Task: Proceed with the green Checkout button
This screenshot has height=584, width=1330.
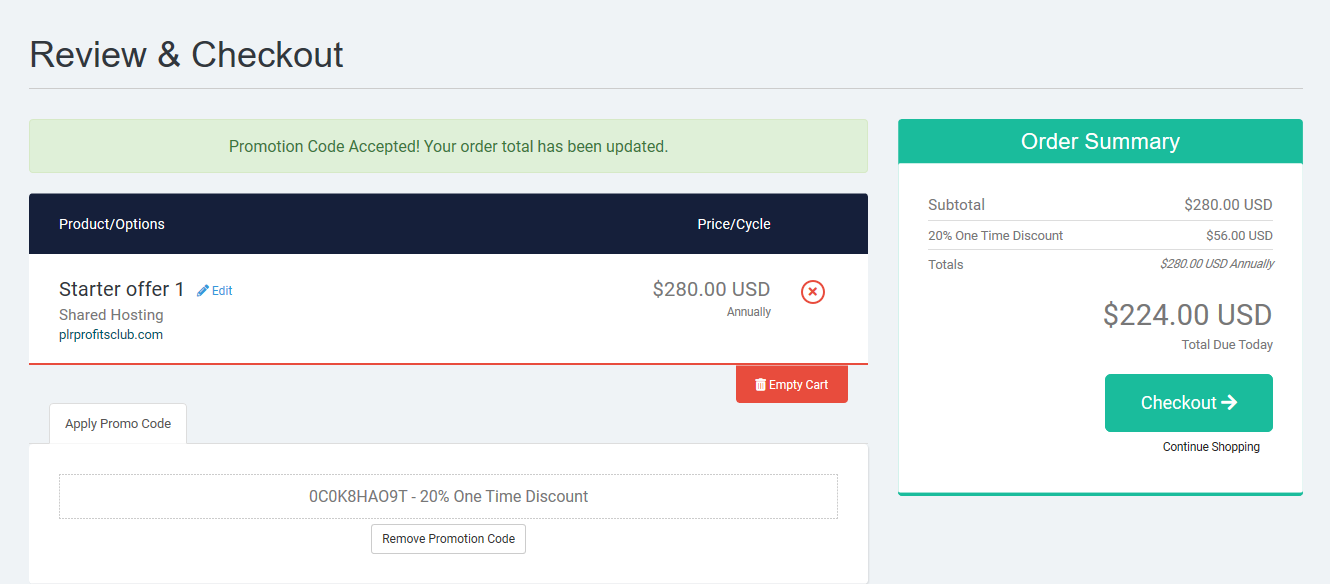Action: (1189, 403)
